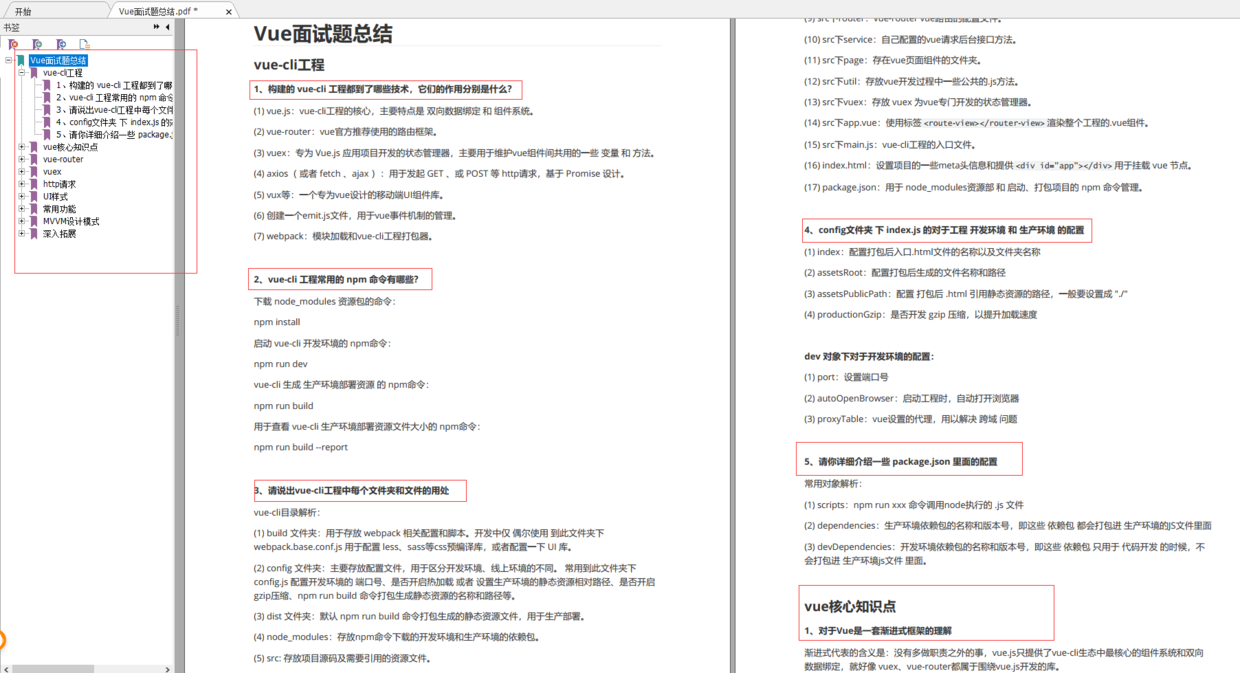Viewport: 1240px width, 673px height.
Task: Click the add bookmark icon with green plus
Action: pos(37,43)
